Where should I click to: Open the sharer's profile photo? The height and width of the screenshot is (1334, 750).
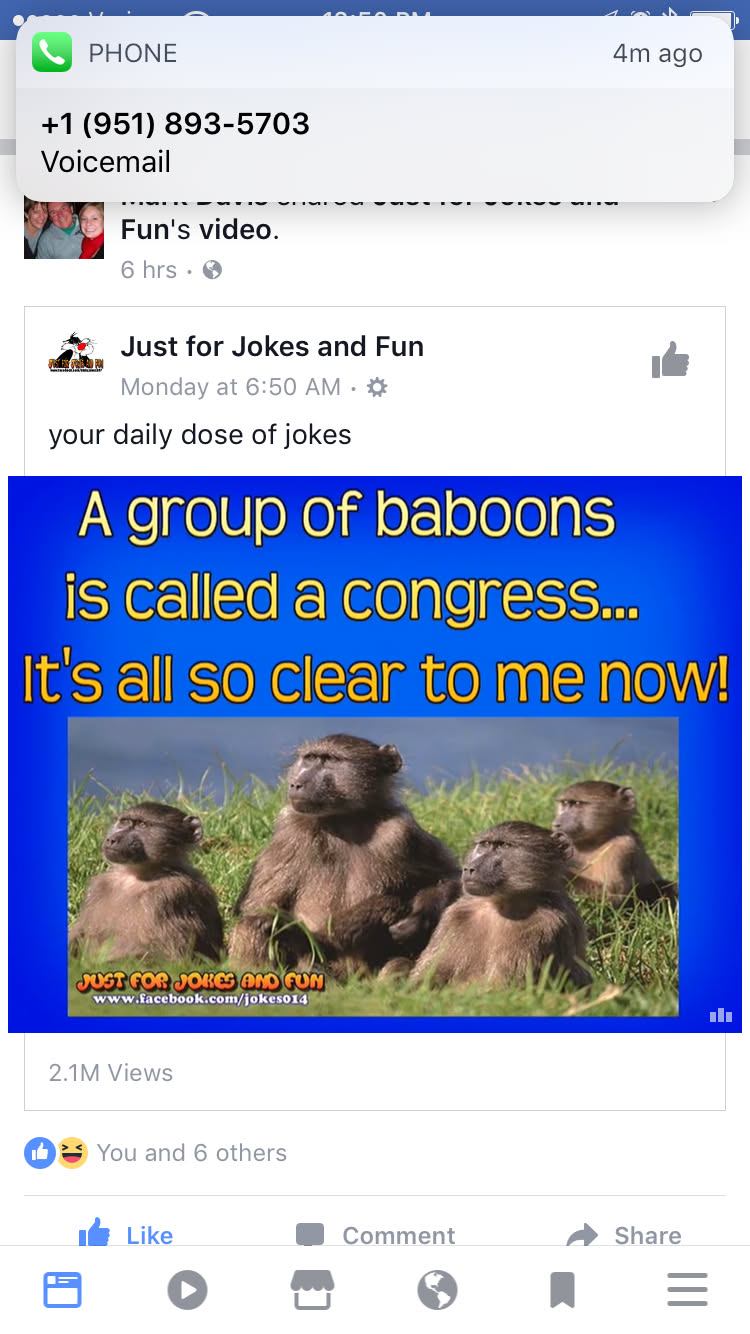tap(64, 230)
